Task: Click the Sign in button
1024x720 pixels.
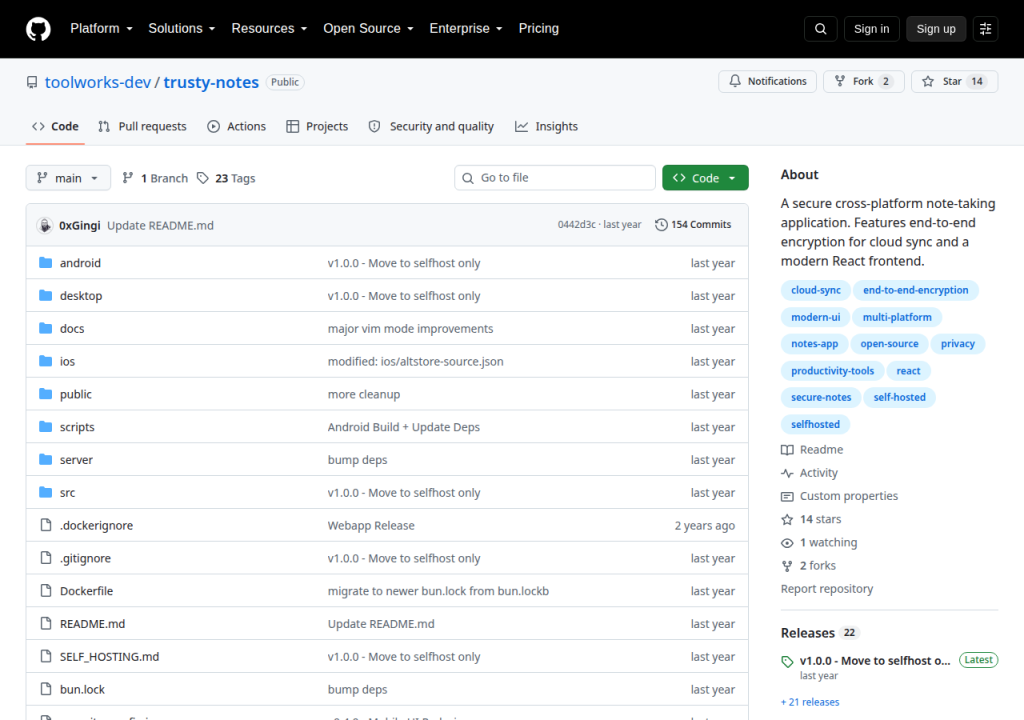Action: click(x=871, y=29)
